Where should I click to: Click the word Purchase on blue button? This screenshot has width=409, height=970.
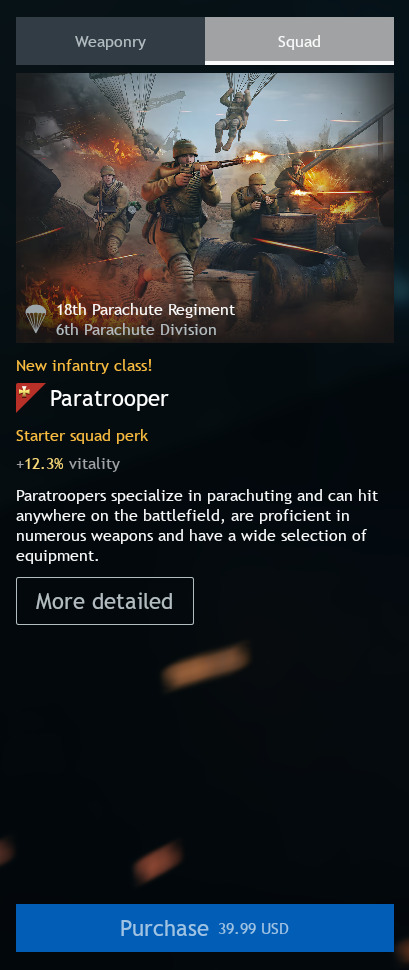[x=164, y=928]
